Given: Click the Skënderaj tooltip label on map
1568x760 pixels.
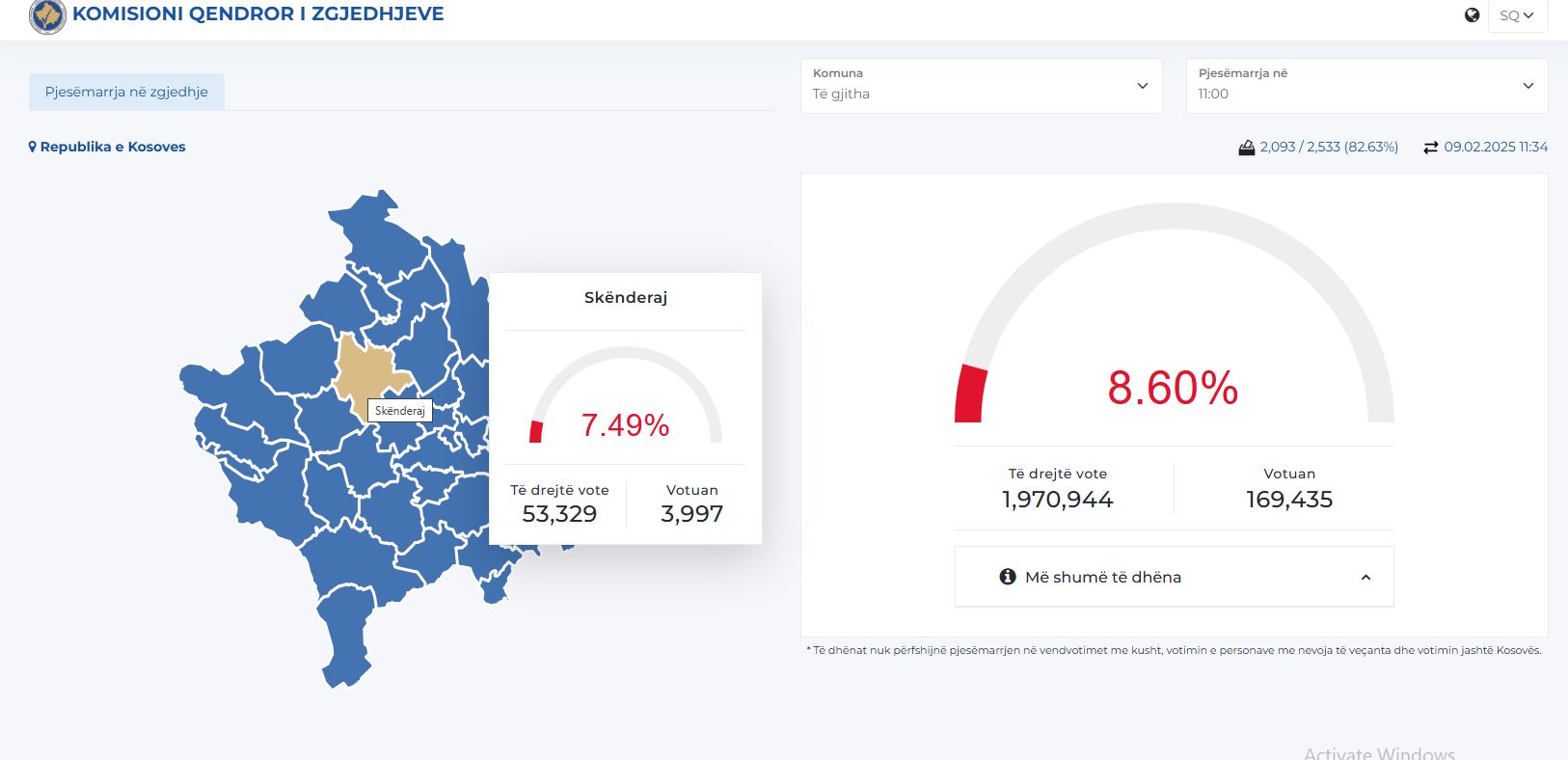Looking at the screenshot, I should (399, 411).
